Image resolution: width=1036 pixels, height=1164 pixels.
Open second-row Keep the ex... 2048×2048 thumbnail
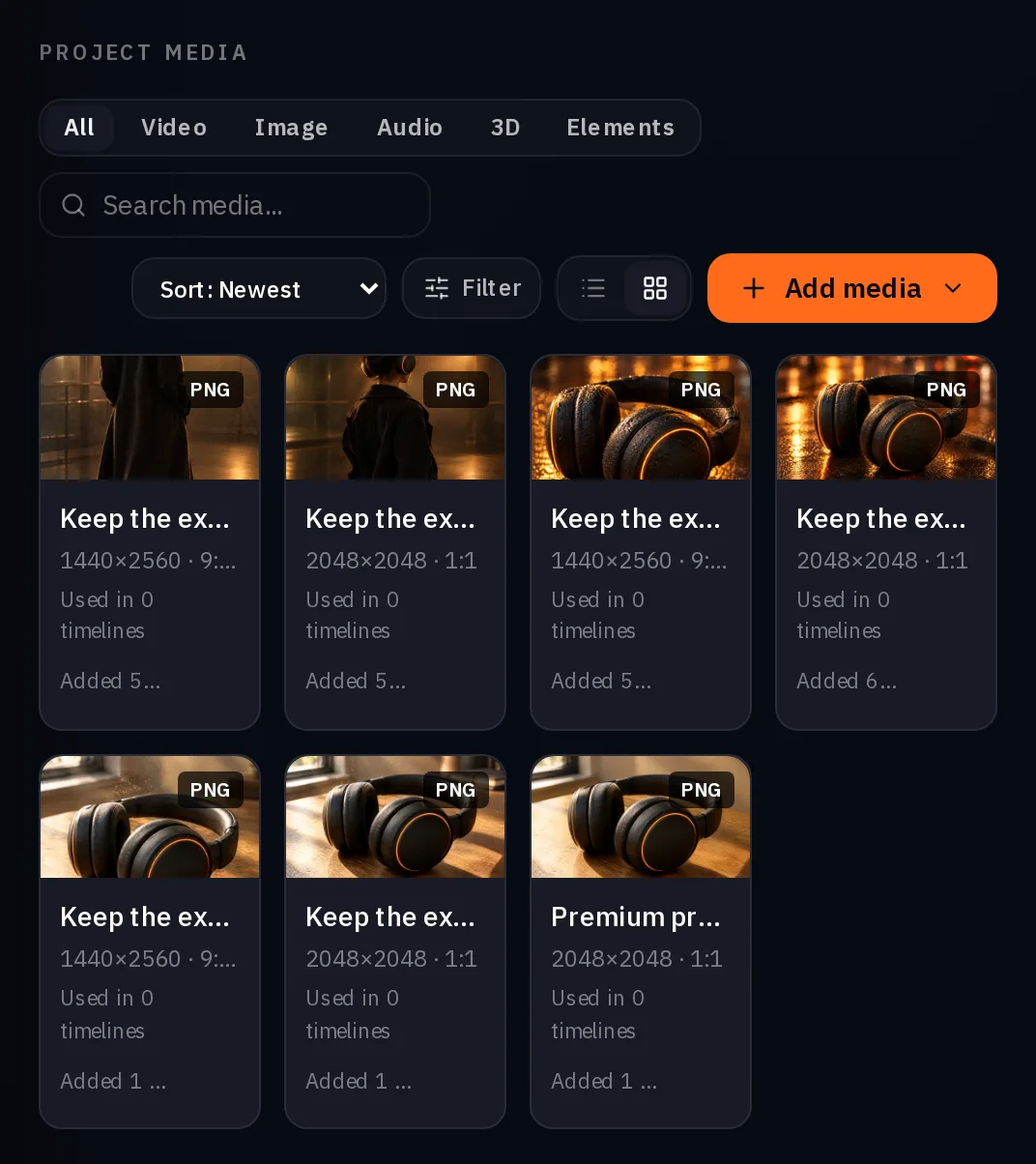click(x=395, y=817)
